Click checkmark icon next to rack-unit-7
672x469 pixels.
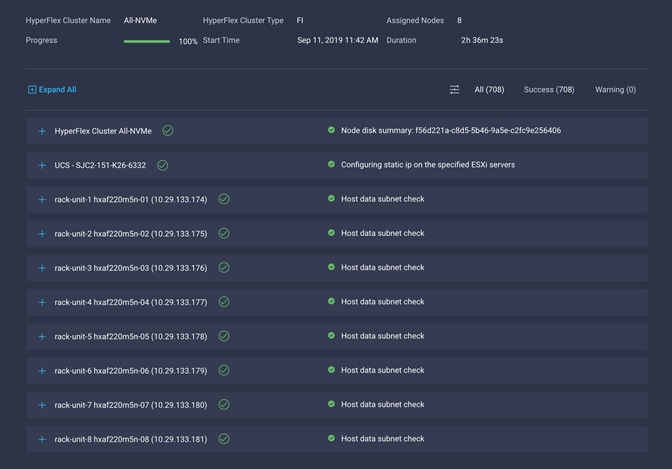(x=224, y=405)
